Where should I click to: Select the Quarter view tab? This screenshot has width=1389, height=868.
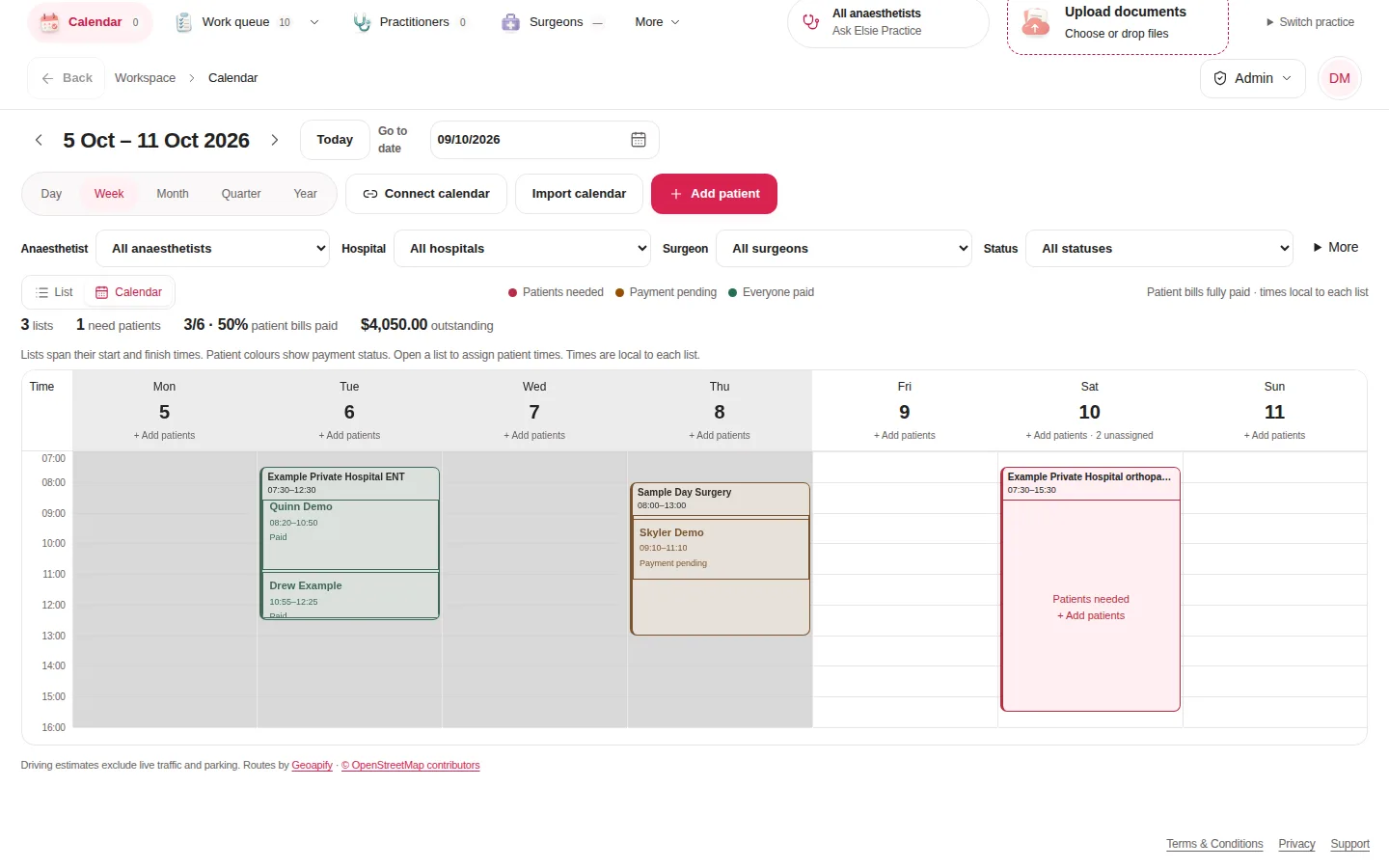(x=241, y=194)
